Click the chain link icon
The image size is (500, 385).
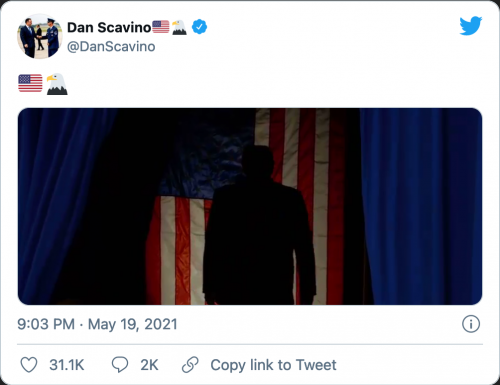pyautogui.click(x=190, y=365)
